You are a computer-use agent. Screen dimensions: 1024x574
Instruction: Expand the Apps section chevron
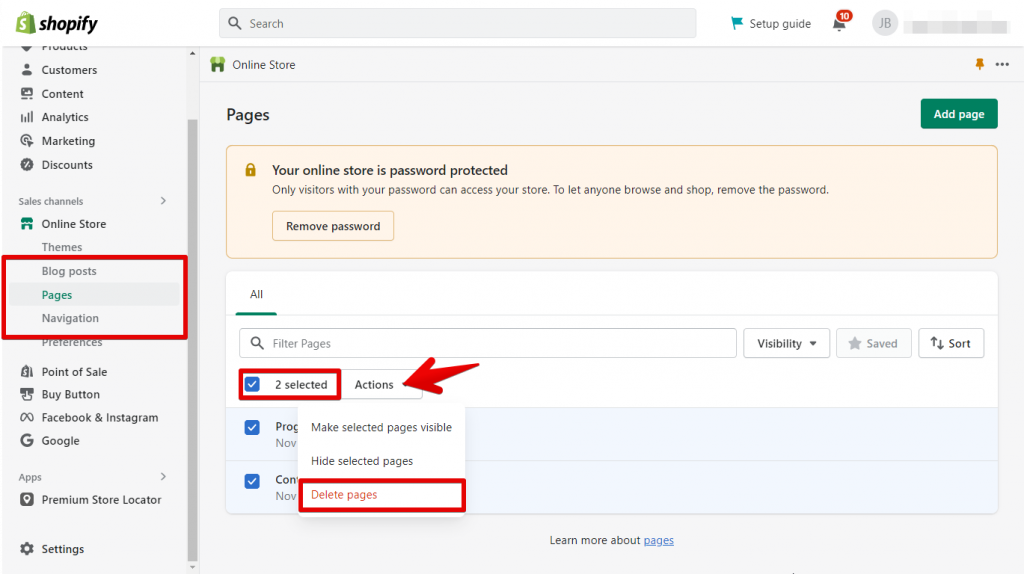pos(163,477)
